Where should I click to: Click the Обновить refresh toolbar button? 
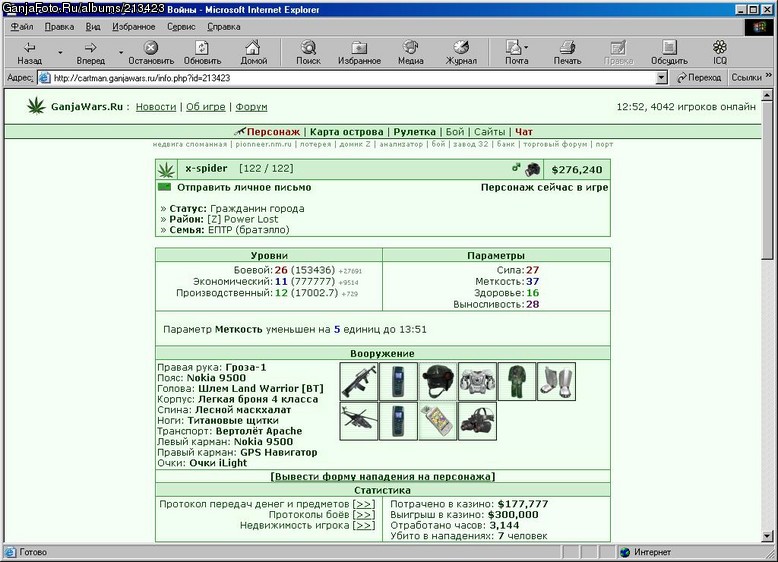(202, 53)
